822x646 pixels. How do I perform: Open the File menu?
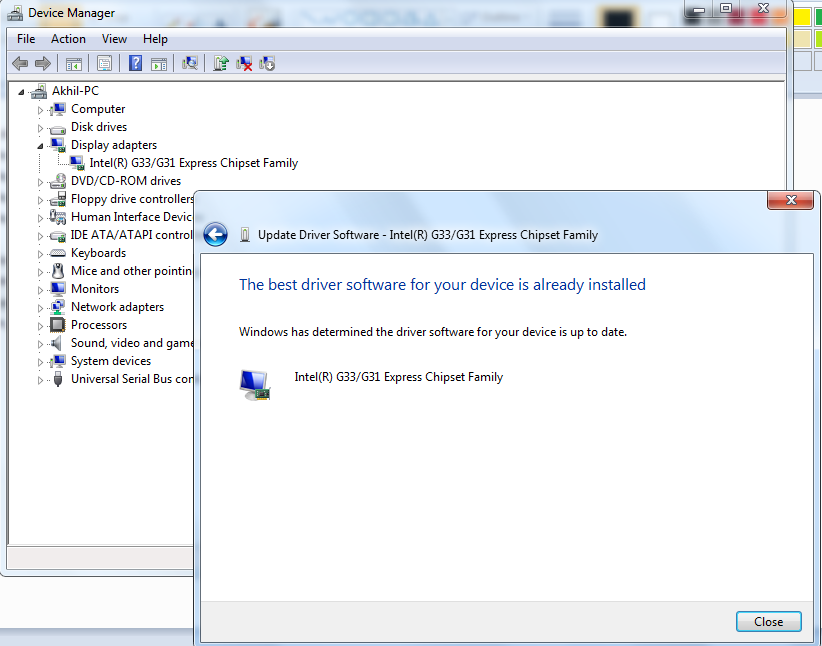(26, 39)
